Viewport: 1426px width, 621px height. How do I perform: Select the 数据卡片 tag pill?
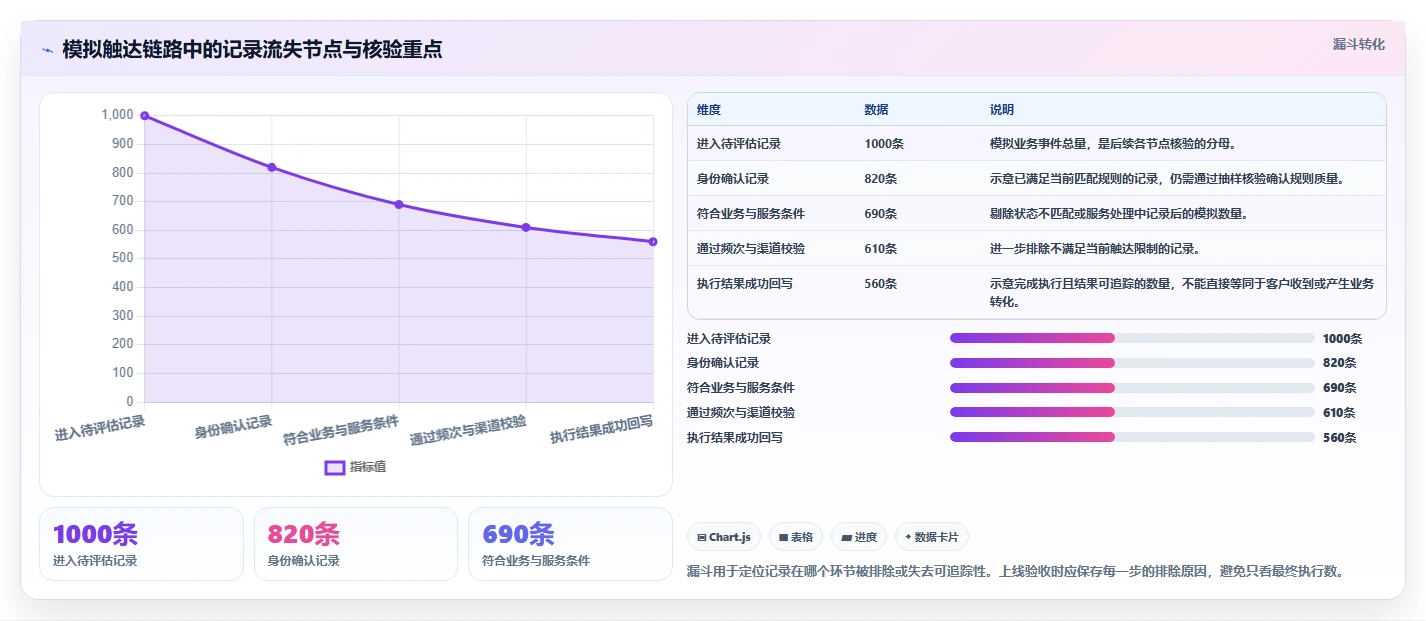[931, 537]
